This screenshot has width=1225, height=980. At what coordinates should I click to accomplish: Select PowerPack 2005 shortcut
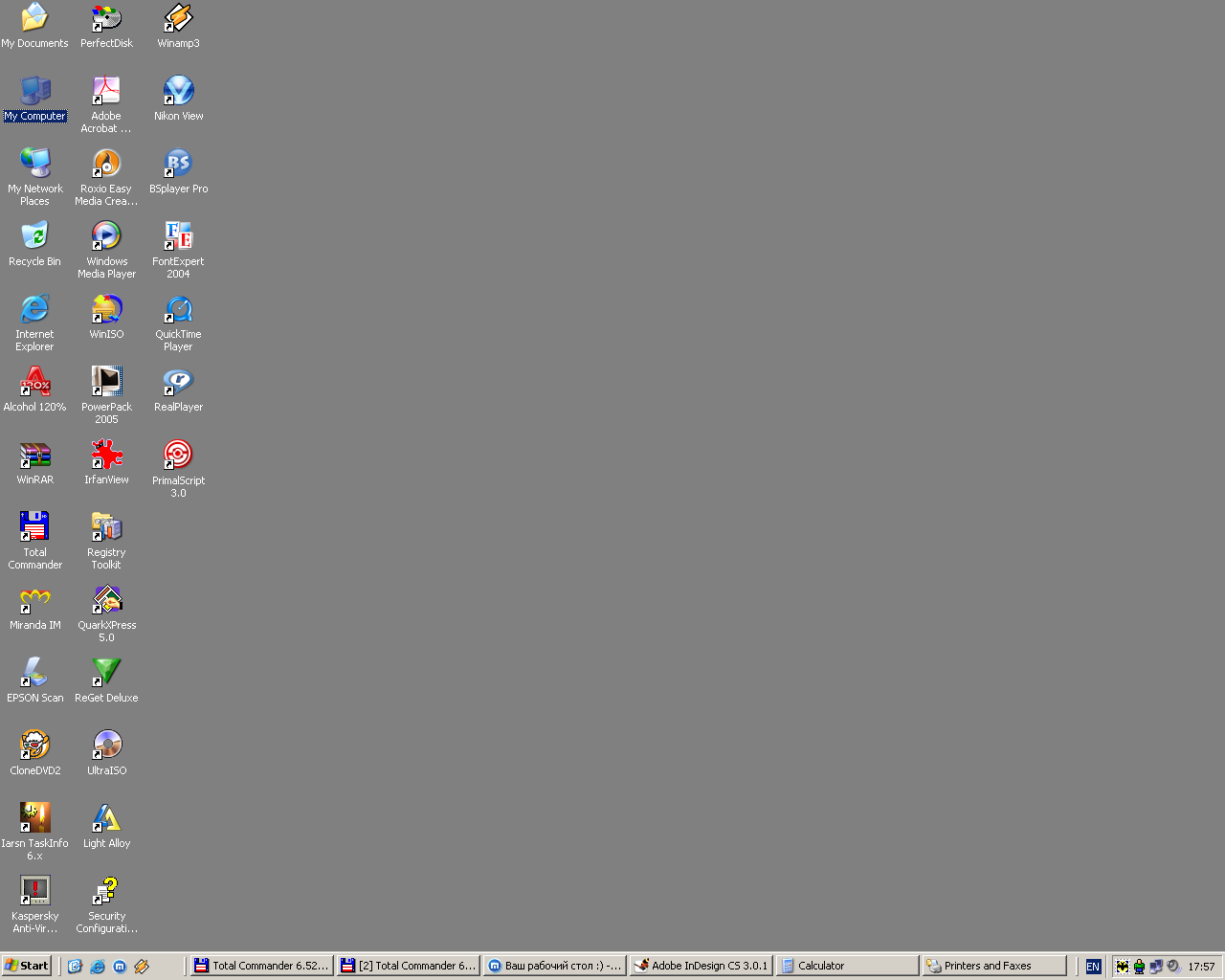(x=106, y=395)
